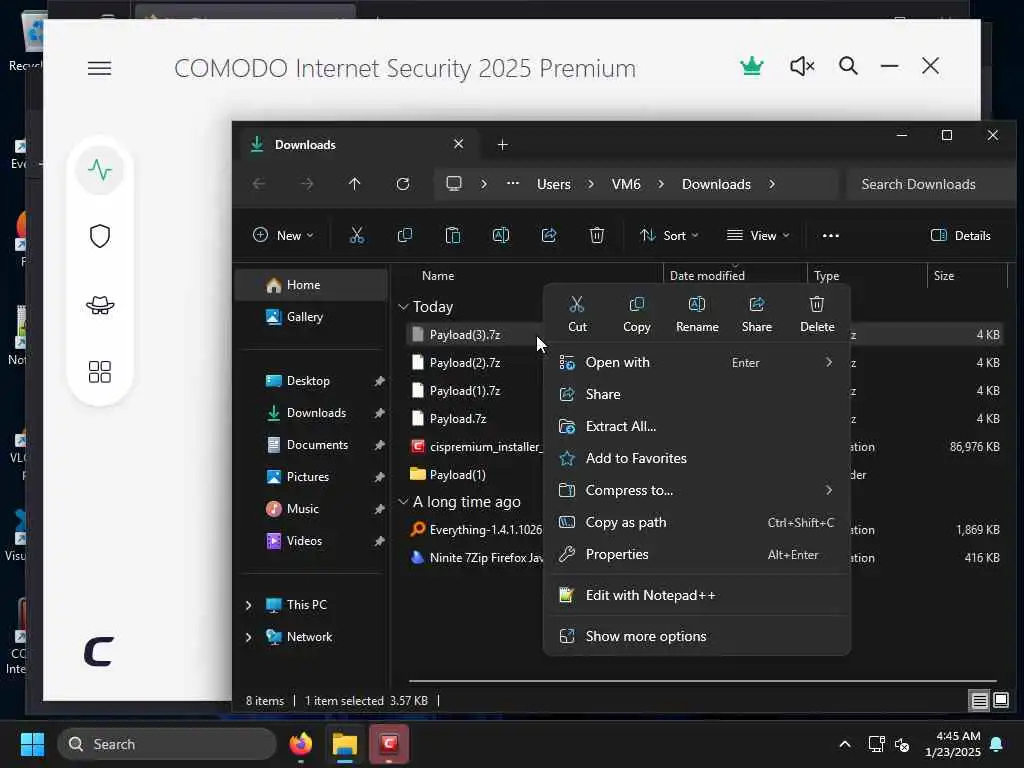The width and height of the screenshot is (1024, 768).
Task: Click Users in the breadcrumb
Action: coord(554,184)
